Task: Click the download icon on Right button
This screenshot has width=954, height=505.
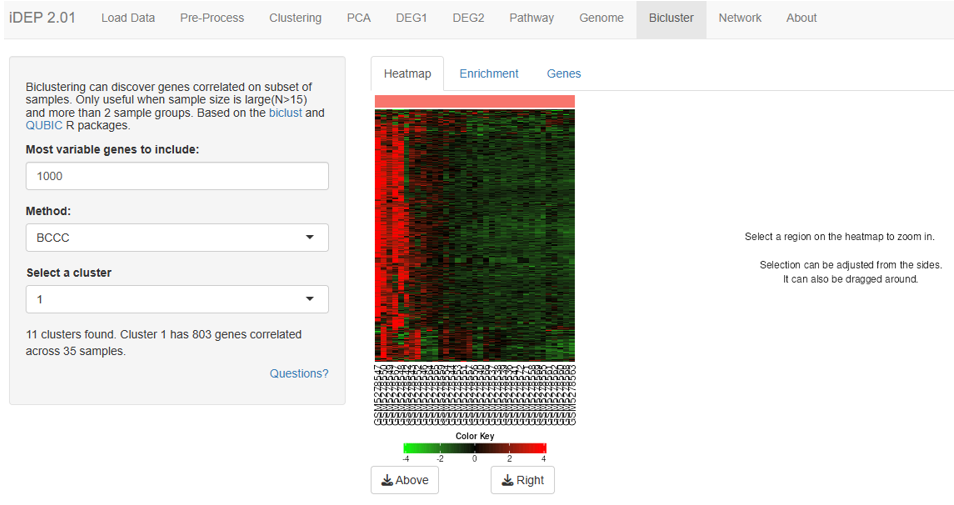Action: tap(507, 481)
